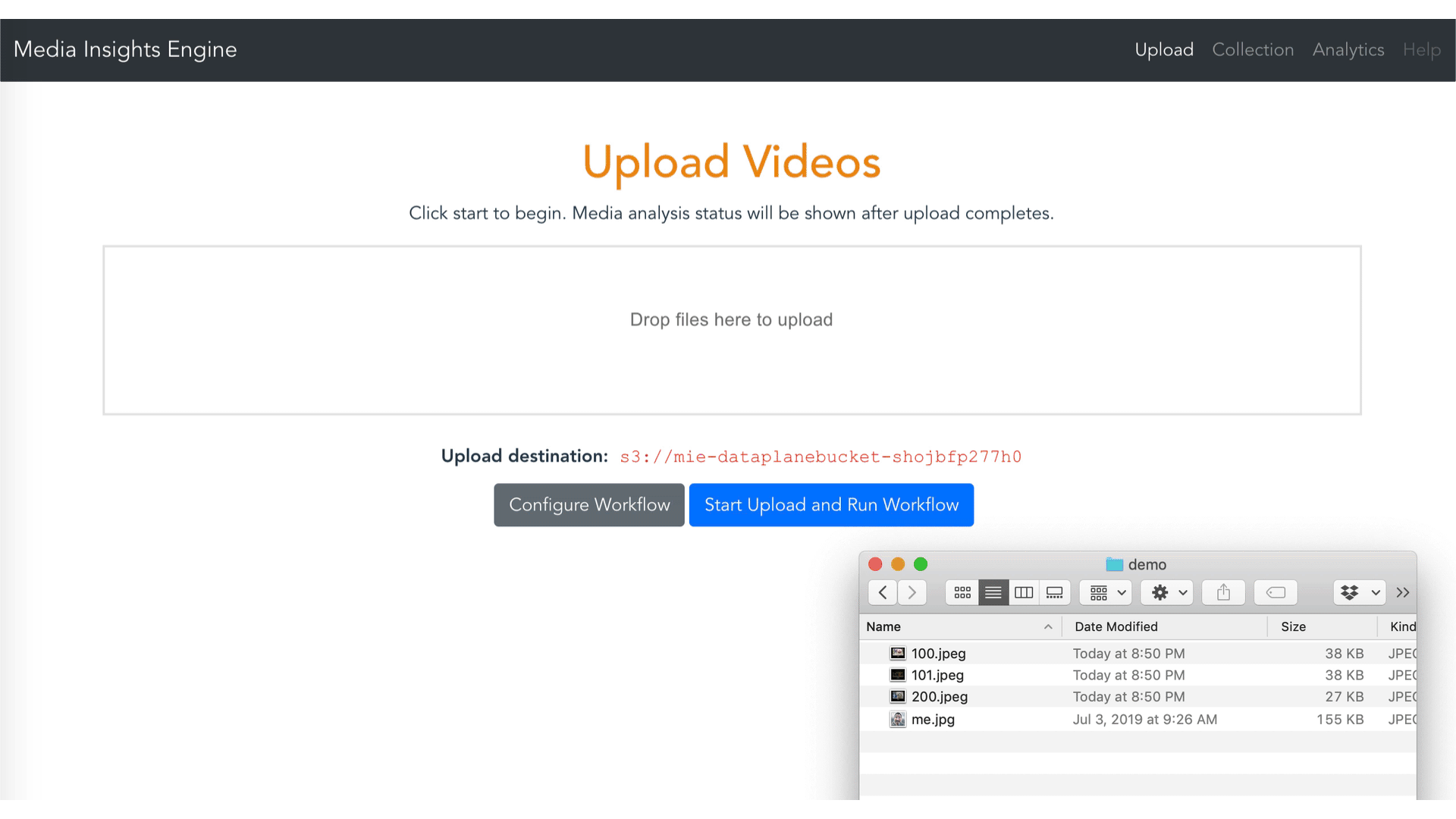The width and height of the screenshot is (1456, 819).
Task: Open the Help link in navbar
Action: click(1421, 50)
